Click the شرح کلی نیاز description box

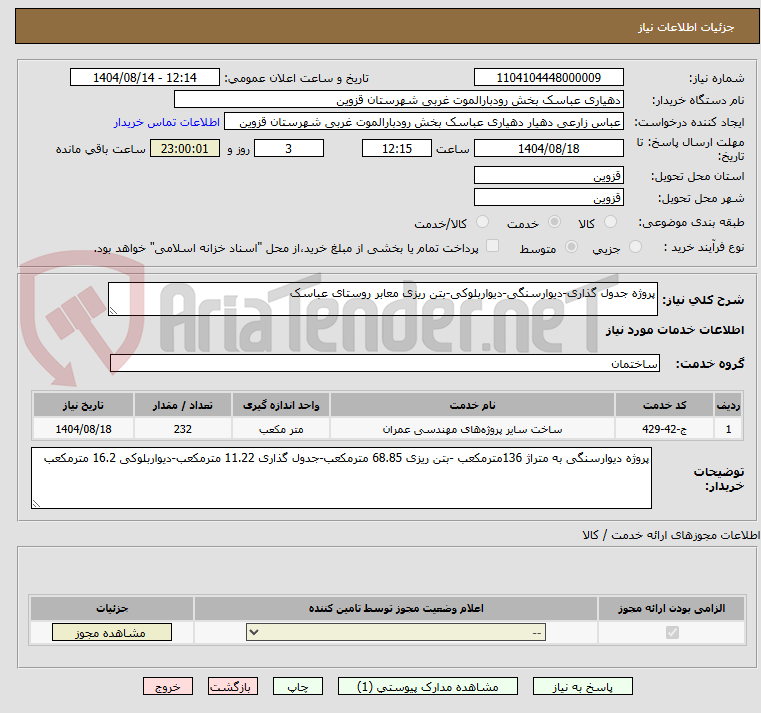click(x=382, y=299)
